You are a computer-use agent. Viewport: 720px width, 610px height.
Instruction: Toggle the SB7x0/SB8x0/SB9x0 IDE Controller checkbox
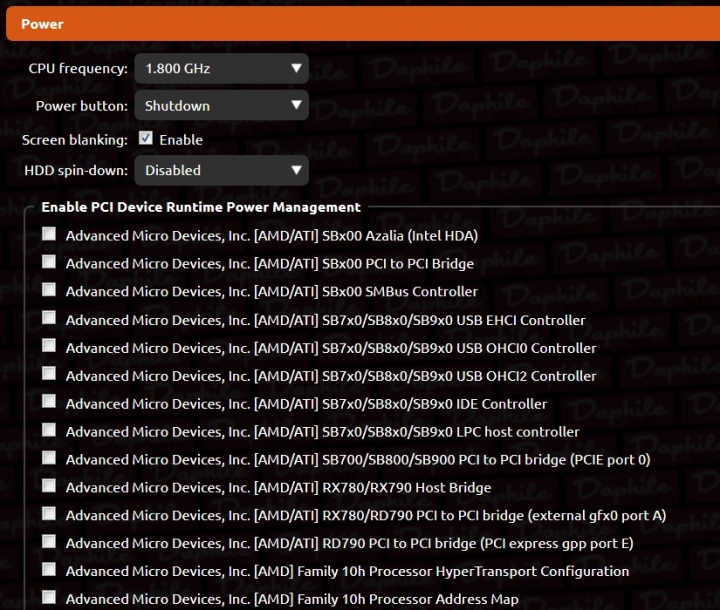pyautogui.click(x=49, y=401)
